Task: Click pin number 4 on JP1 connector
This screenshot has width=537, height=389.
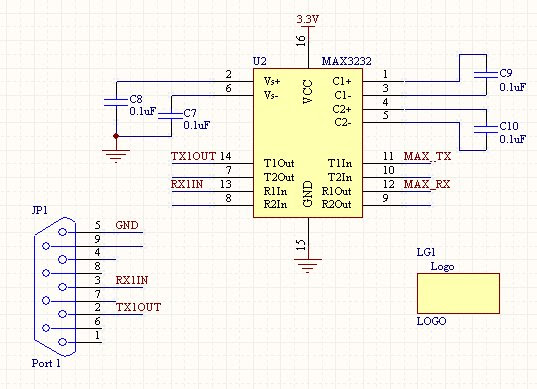Action: [98, 252]
